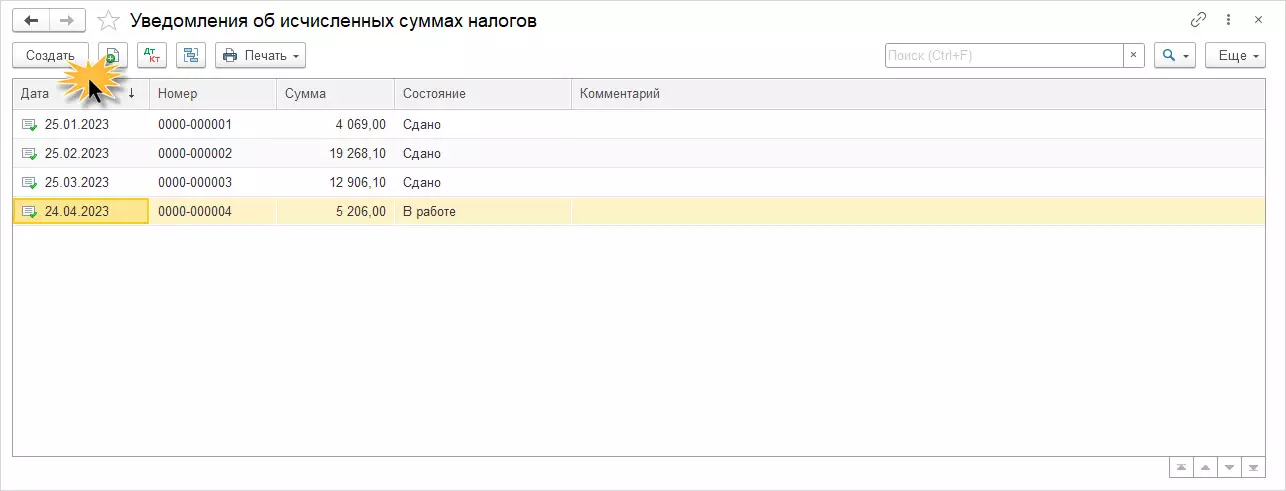This screenshot has width=1286, height=491.
Task: Open the related documents structure icon
Action: click(x=191, y=56)
